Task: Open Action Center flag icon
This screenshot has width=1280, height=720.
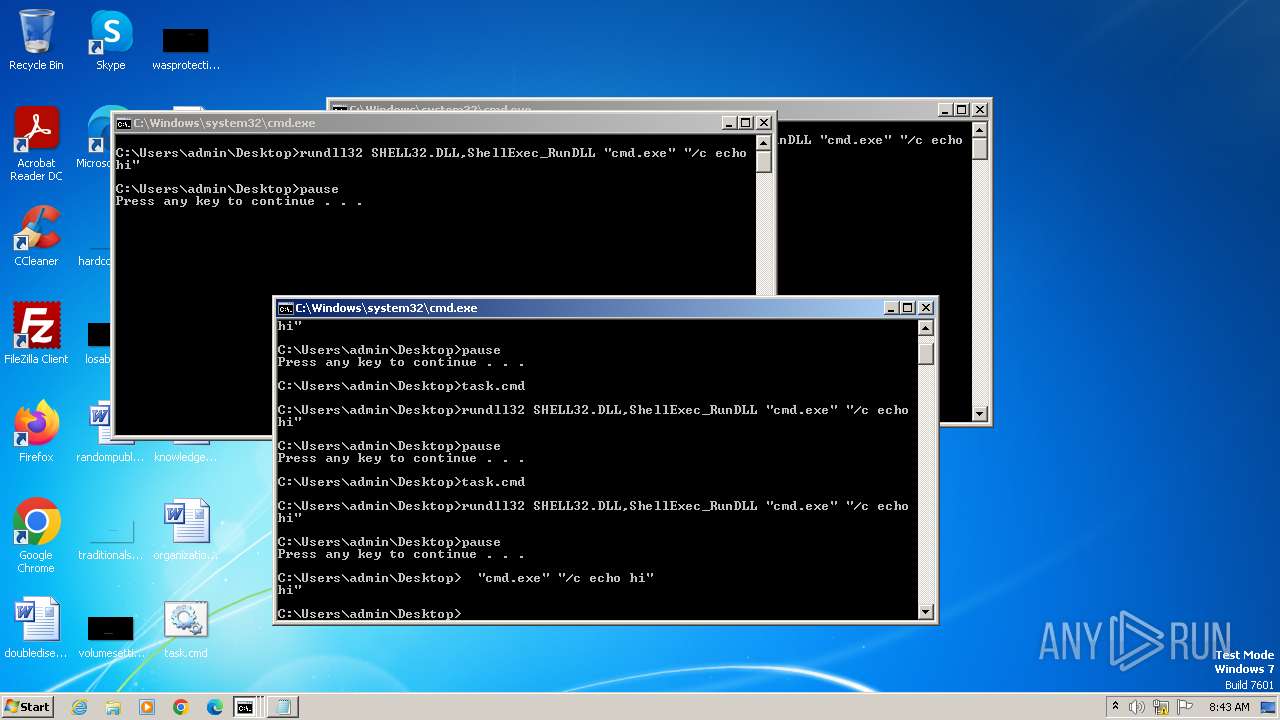Action: (x=1185, y=707)
